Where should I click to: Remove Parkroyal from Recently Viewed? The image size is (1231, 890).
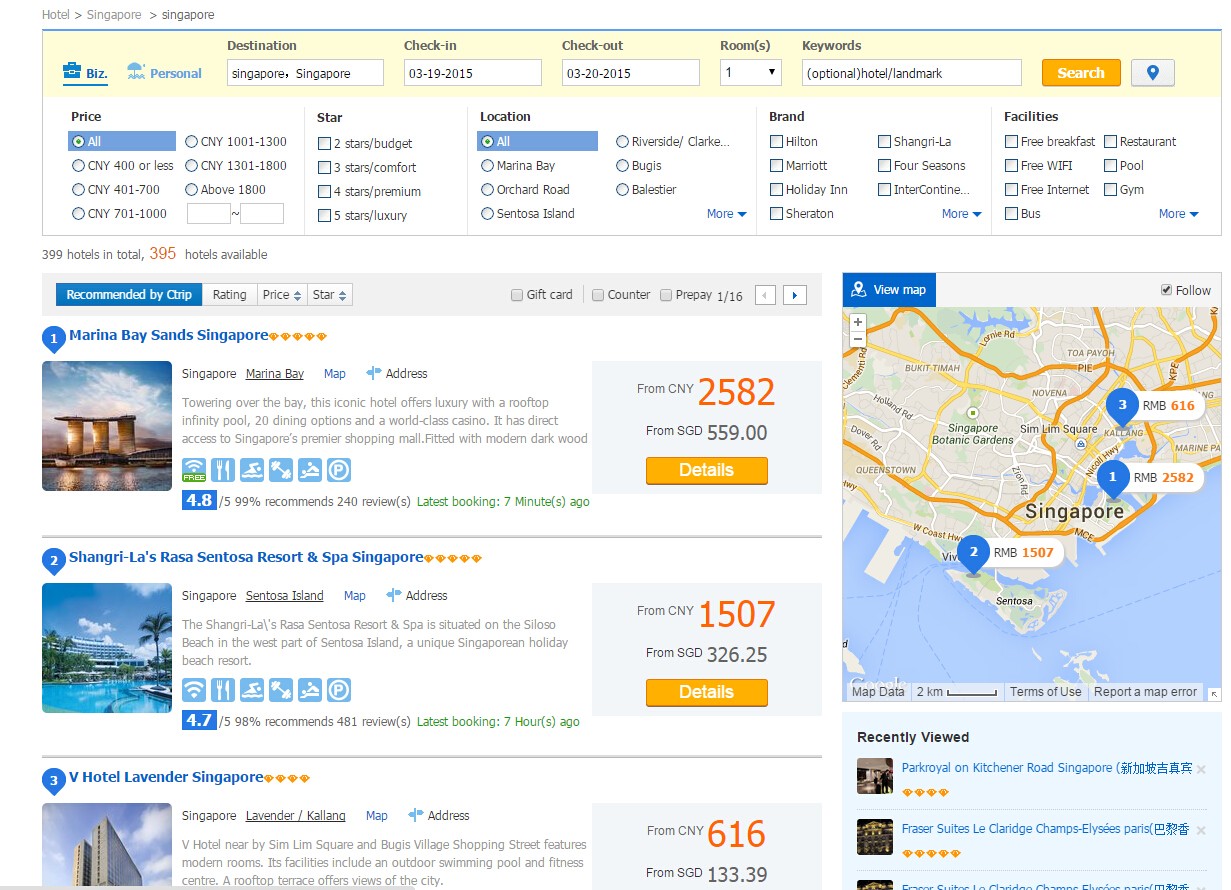(1201, 769)
